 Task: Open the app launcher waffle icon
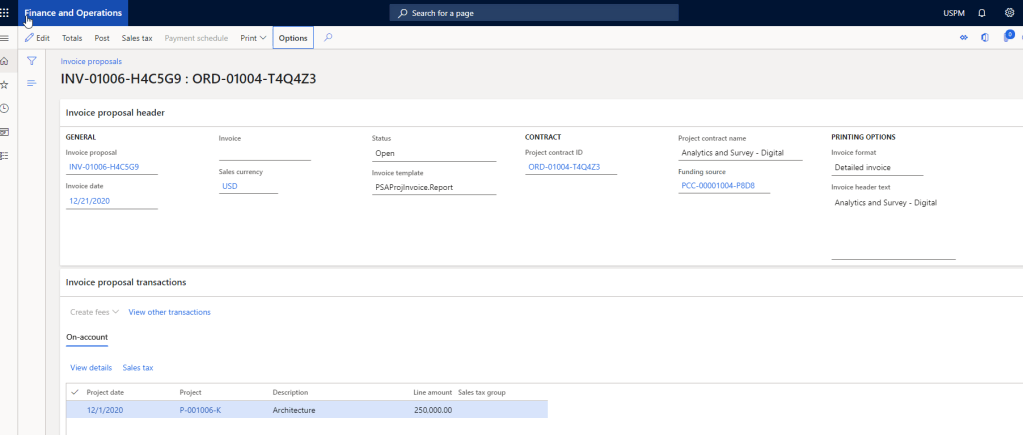5,13
